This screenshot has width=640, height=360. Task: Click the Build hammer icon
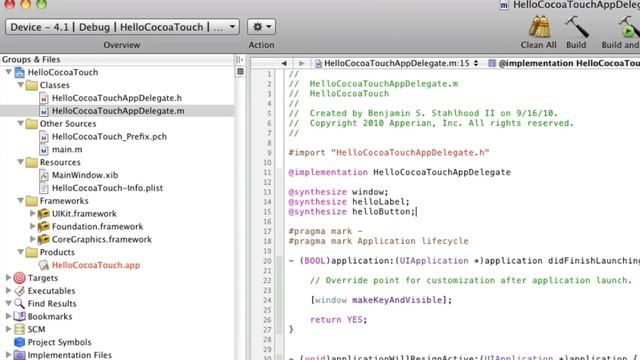click(576, 27)
